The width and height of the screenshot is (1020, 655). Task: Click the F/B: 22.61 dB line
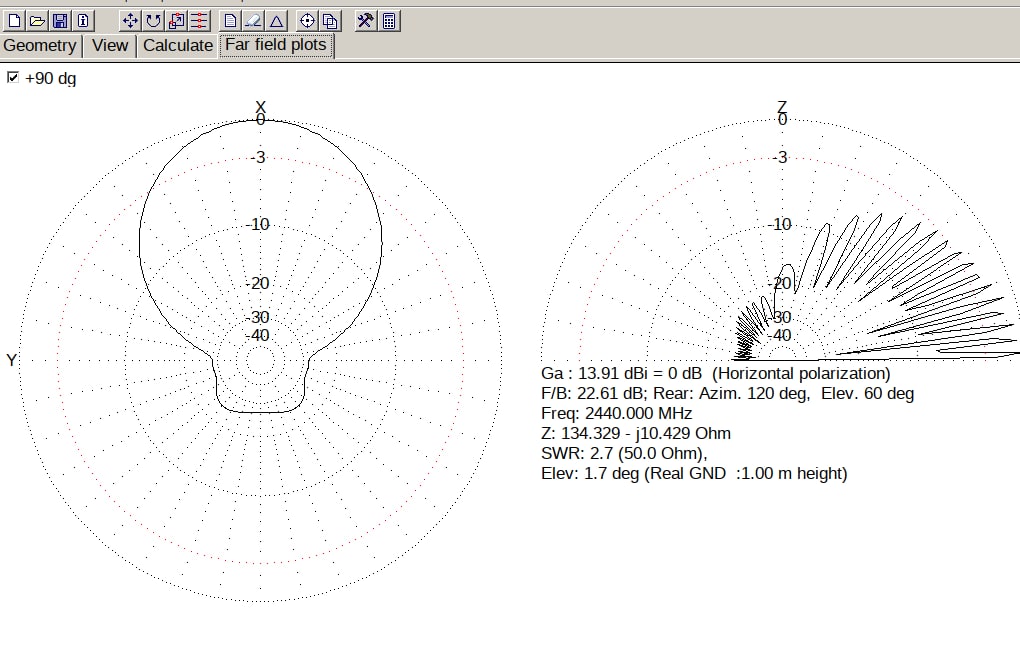[x=727, y=394]
